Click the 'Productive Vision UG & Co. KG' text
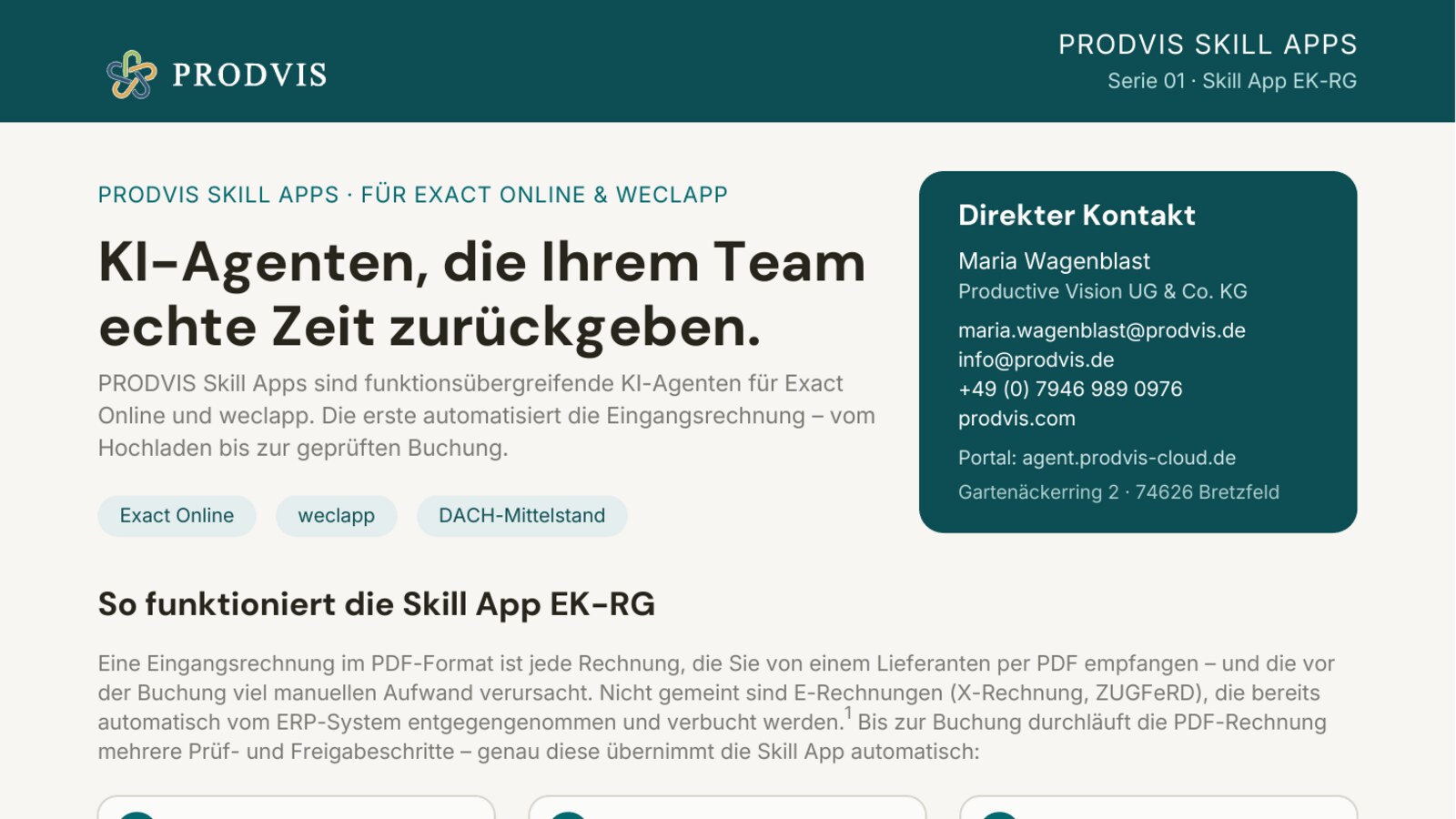 click(x=1102, y=291)
